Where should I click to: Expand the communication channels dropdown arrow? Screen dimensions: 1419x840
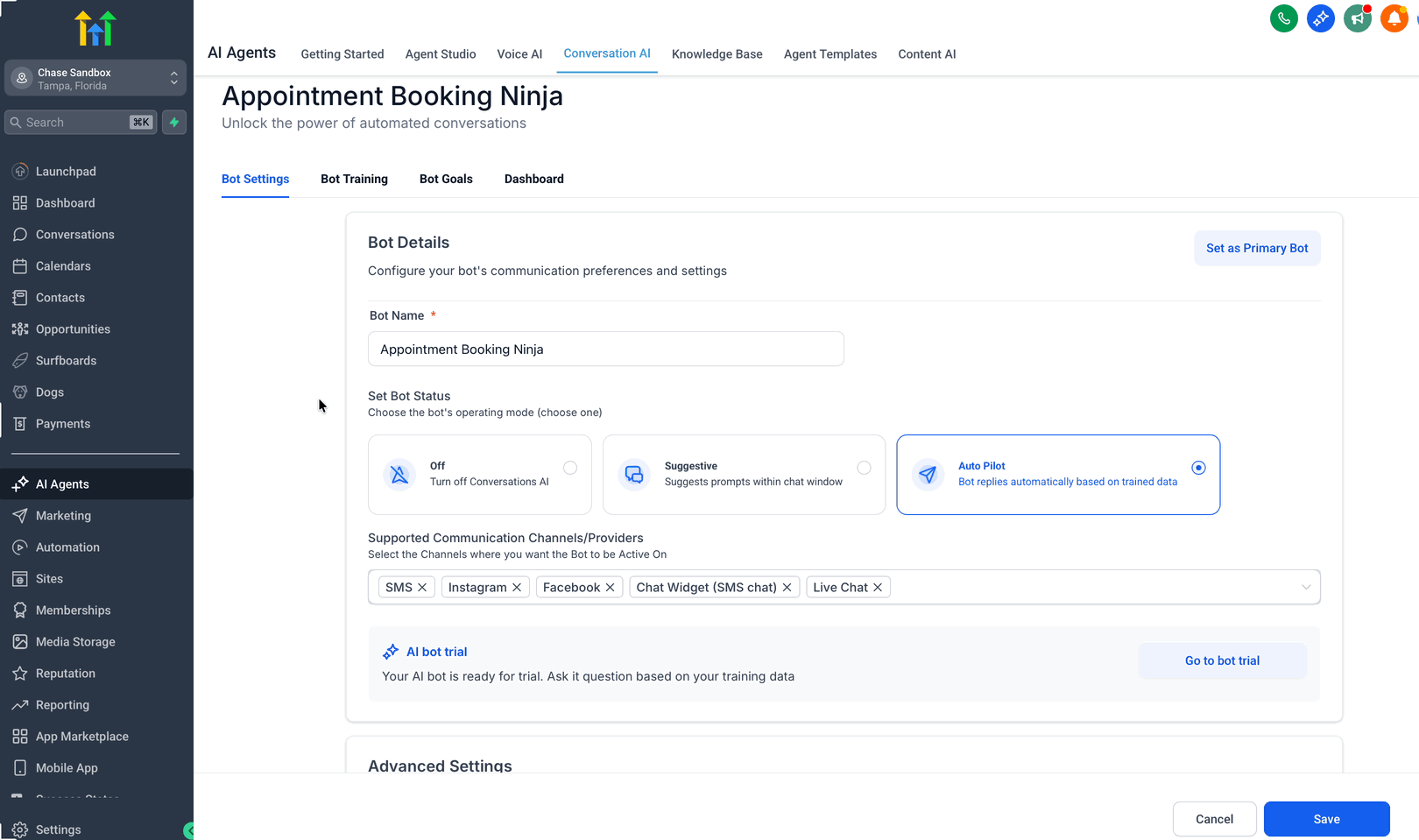(1306, 588)
